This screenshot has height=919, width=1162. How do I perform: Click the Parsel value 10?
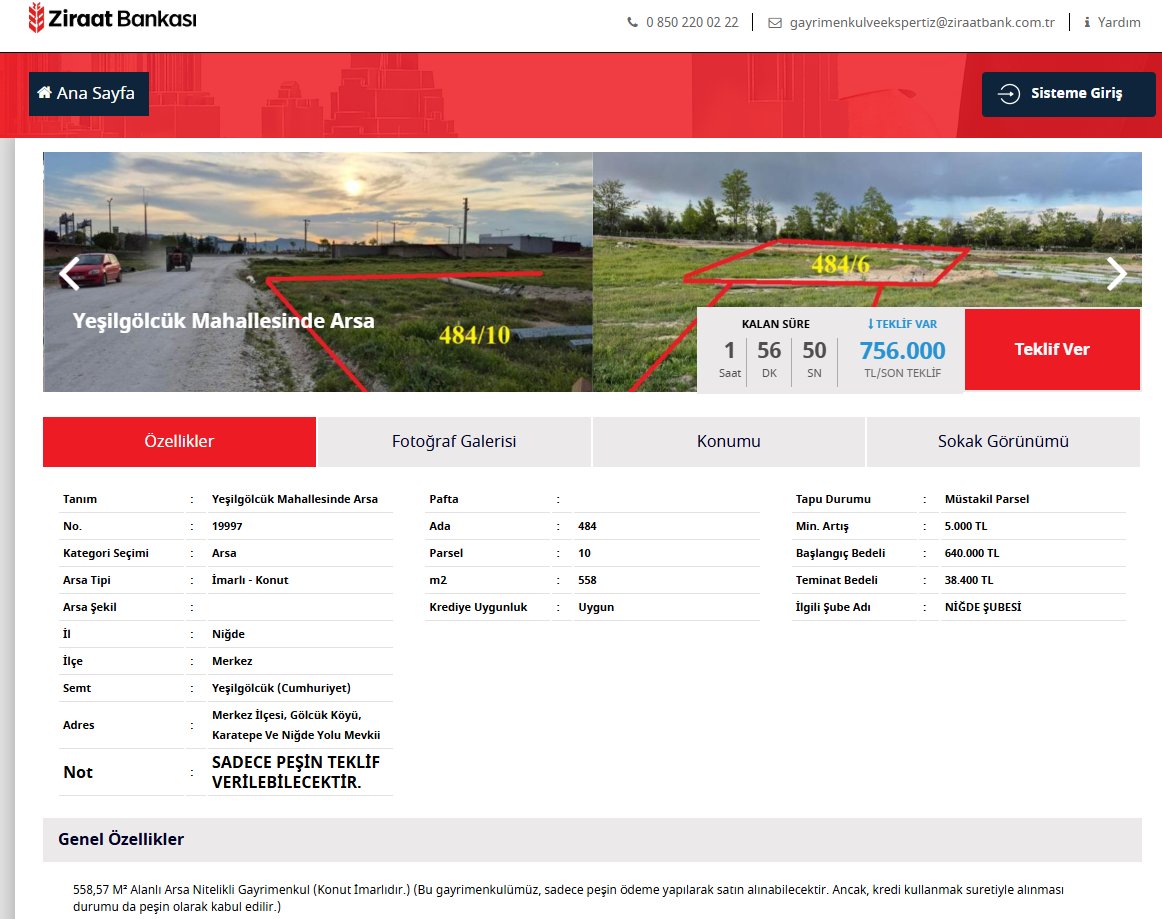[x=584, y=553]
